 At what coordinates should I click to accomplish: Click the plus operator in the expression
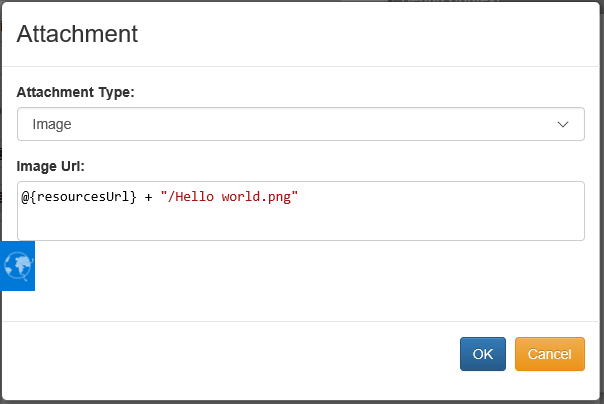[148, 198]
